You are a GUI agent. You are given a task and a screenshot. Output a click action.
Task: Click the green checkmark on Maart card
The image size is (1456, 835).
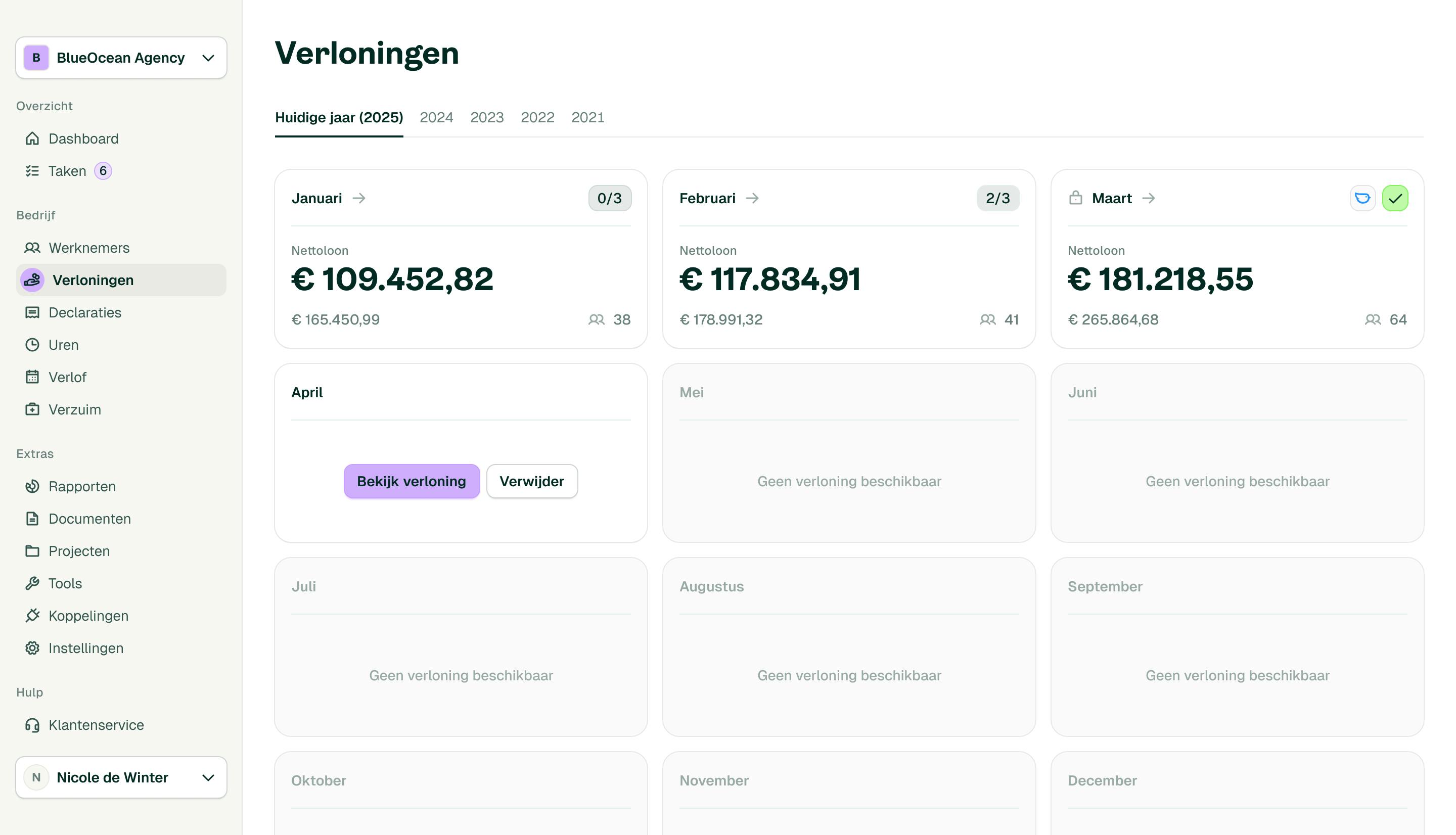[1395, 199]
